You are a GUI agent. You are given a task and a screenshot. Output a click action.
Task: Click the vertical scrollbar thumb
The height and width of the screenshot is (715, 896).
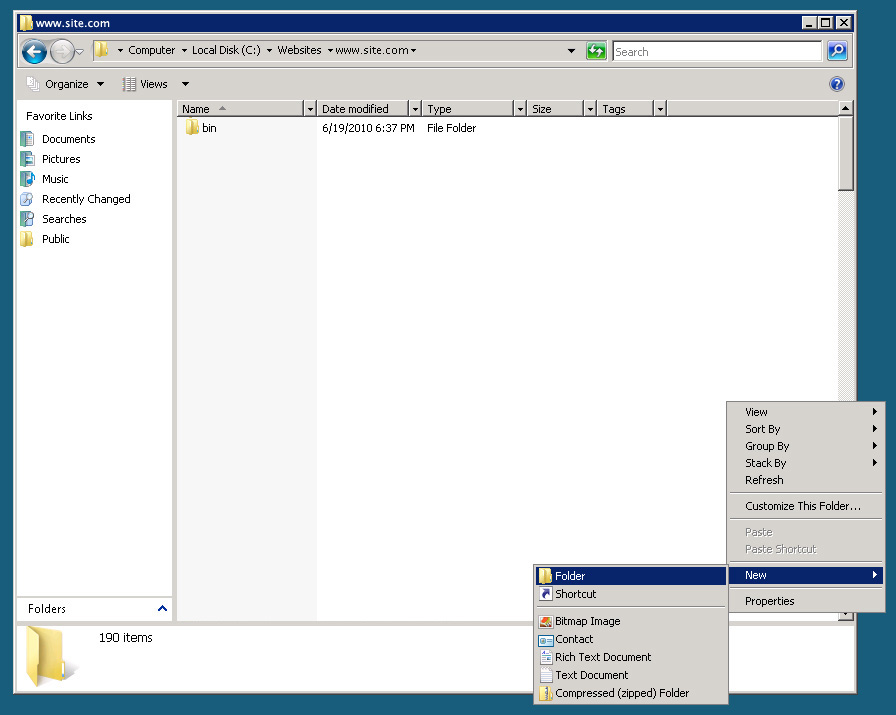coord(846,153)
